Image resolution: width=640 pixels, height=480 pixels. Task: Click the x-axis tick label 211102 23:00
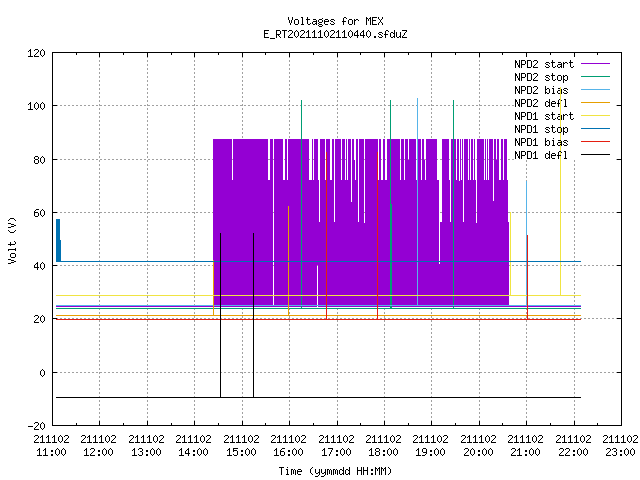coord(620,446)
